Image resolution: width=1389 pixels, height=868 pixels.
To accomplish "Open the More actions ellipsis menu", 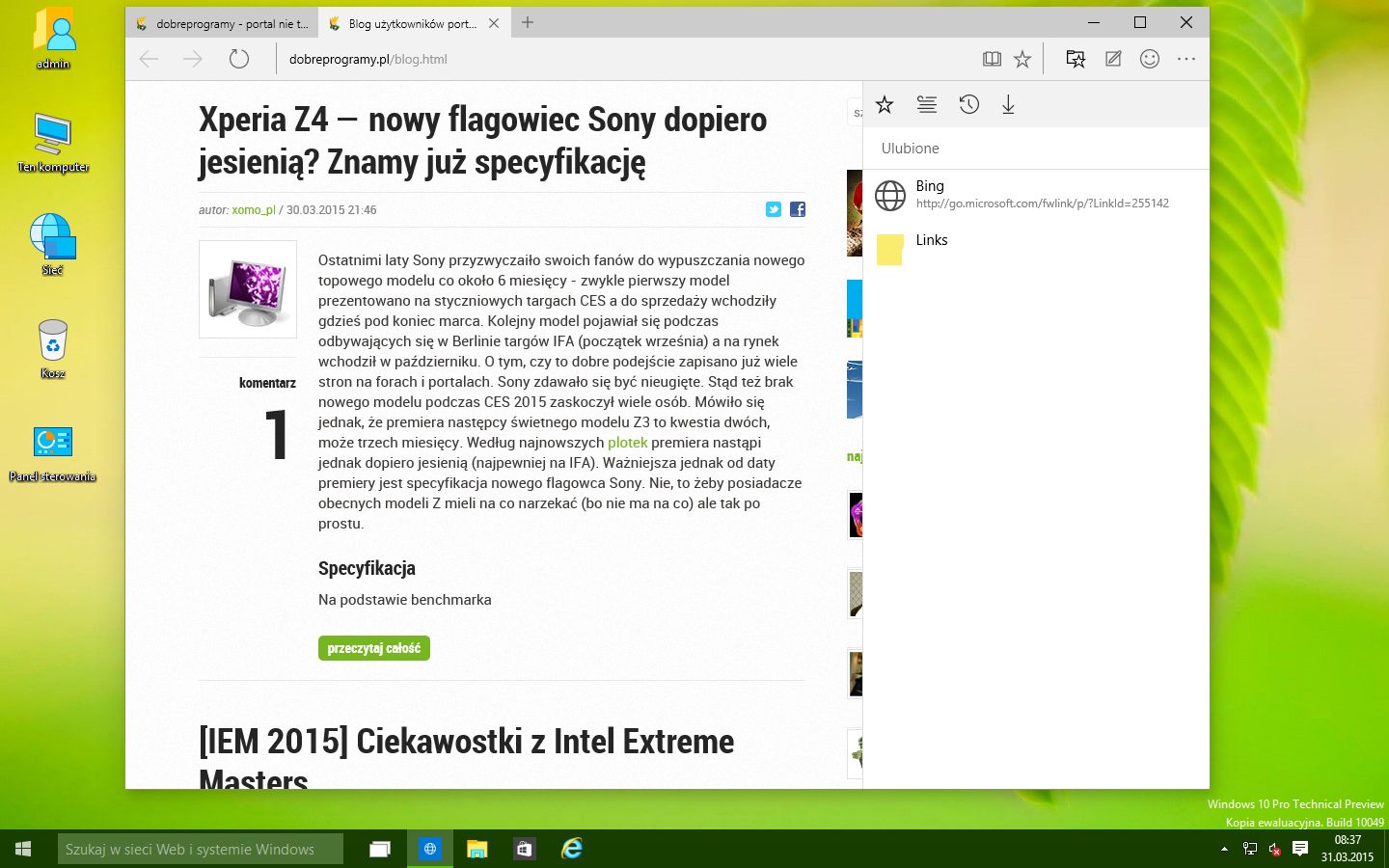I will point(1186,59).
